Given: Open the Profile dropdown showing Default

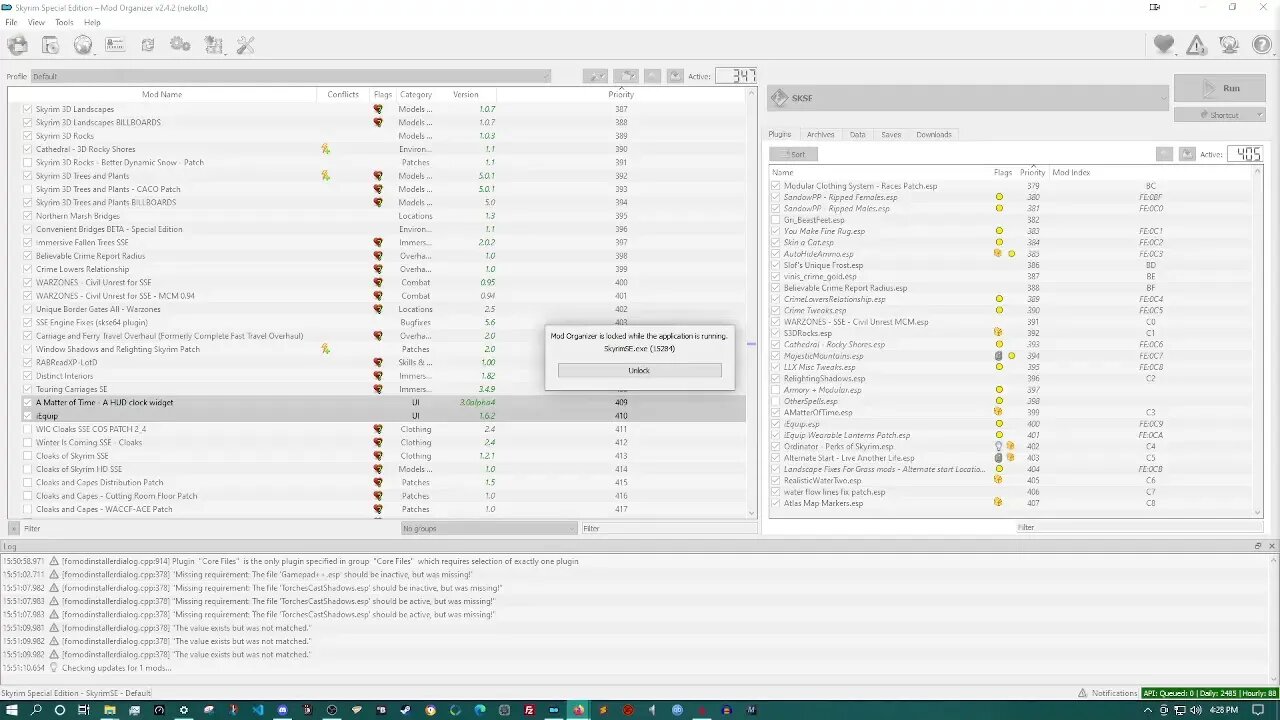Looking at the screenshot, I should coord(290,76).
